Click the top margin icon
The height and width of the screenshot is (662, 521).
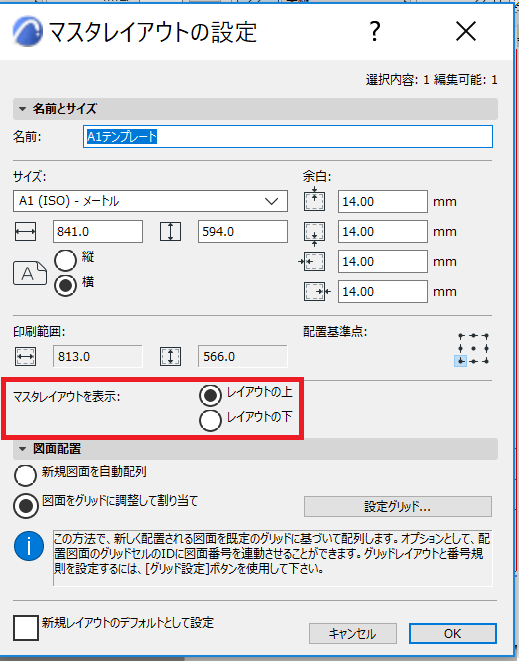coord(314,200)
